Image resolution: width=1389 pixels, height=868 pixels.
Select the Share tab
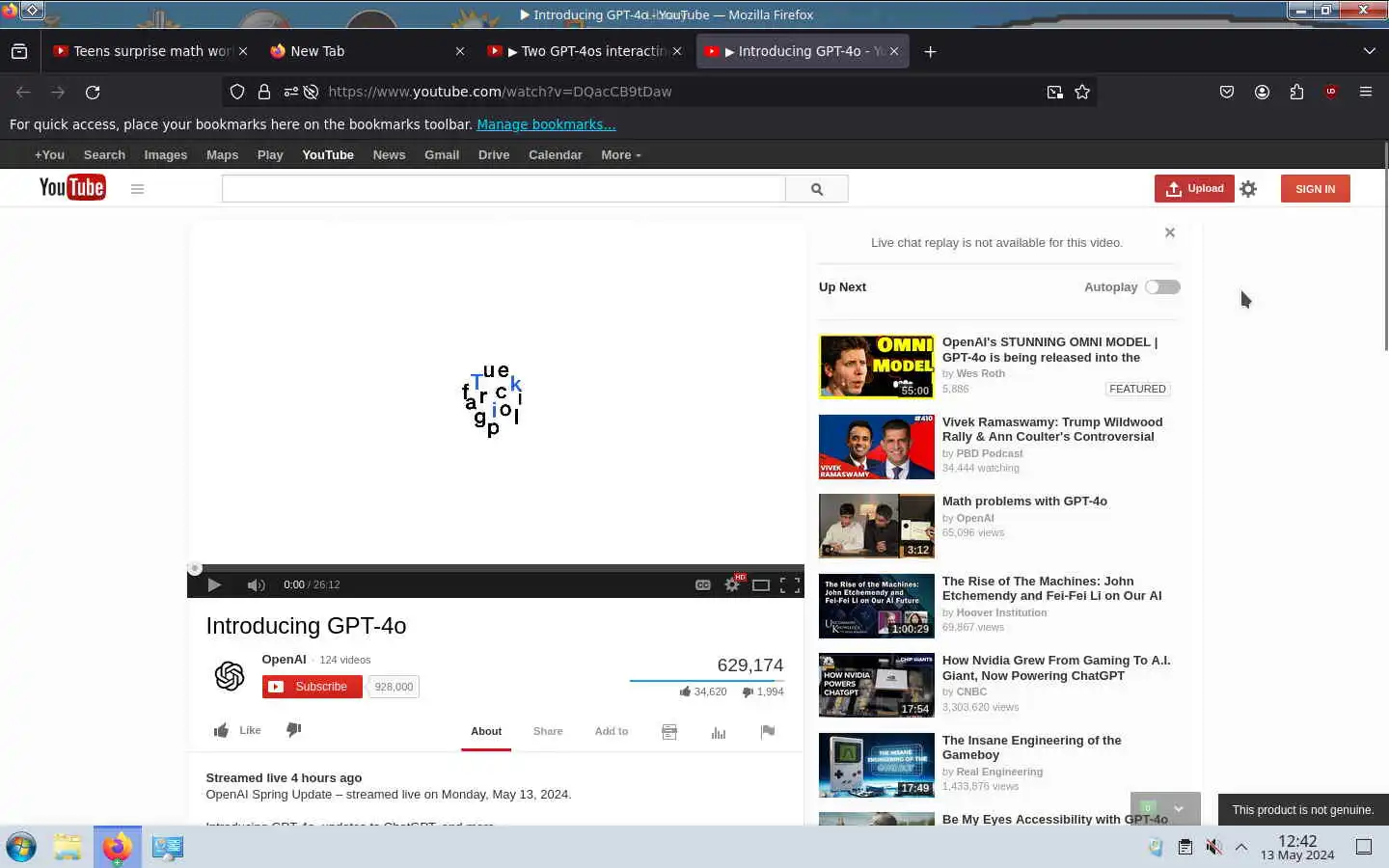click(548, 731)
